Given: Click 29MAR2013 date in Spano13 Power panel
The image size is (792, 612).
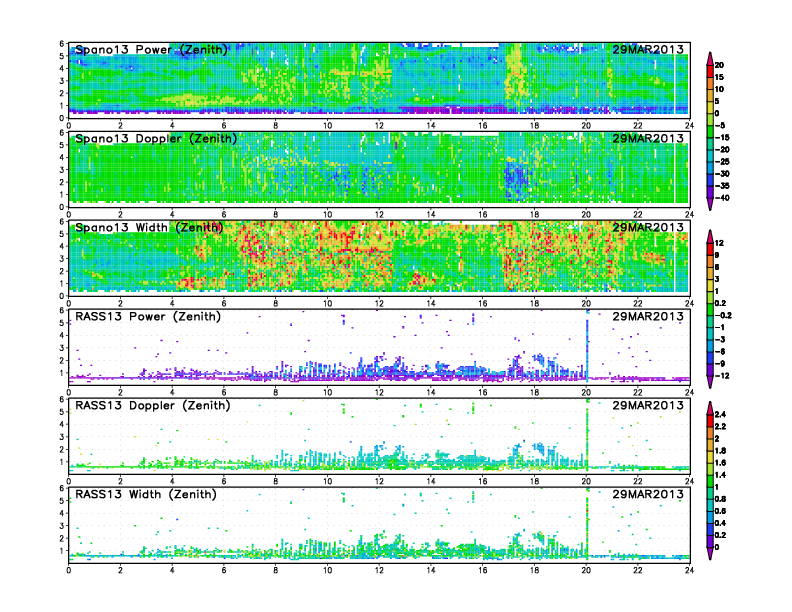Looking at the screenshot, I should (x=648, y=49).
